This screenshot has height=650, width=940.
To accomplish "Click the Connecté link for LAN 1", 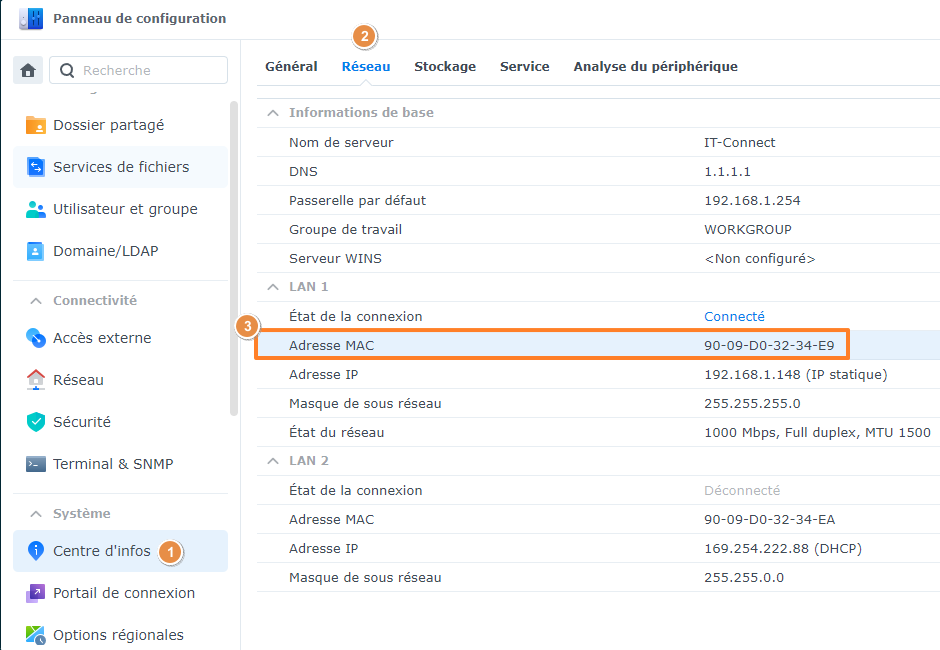I will point(734,316).
